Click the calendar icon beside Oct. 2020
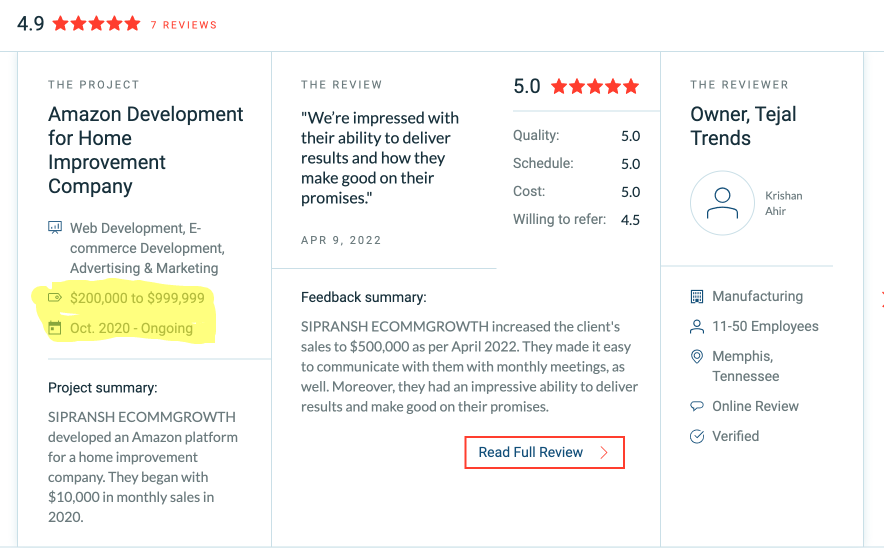884x554 pixels. 55,328
